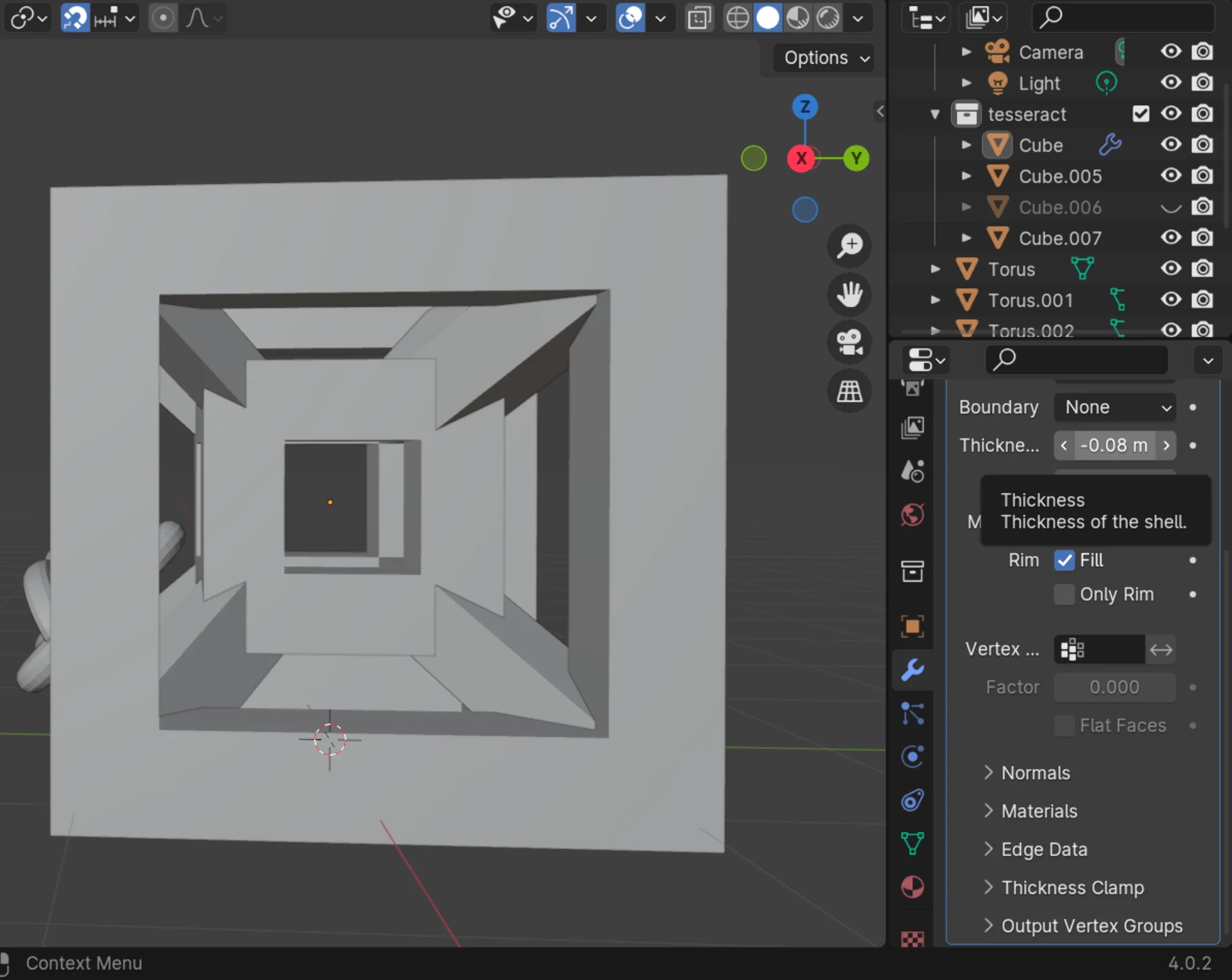Toggle camera view icon in viewport
Viewport: 1232px width, 980px height.
[850, 342]
